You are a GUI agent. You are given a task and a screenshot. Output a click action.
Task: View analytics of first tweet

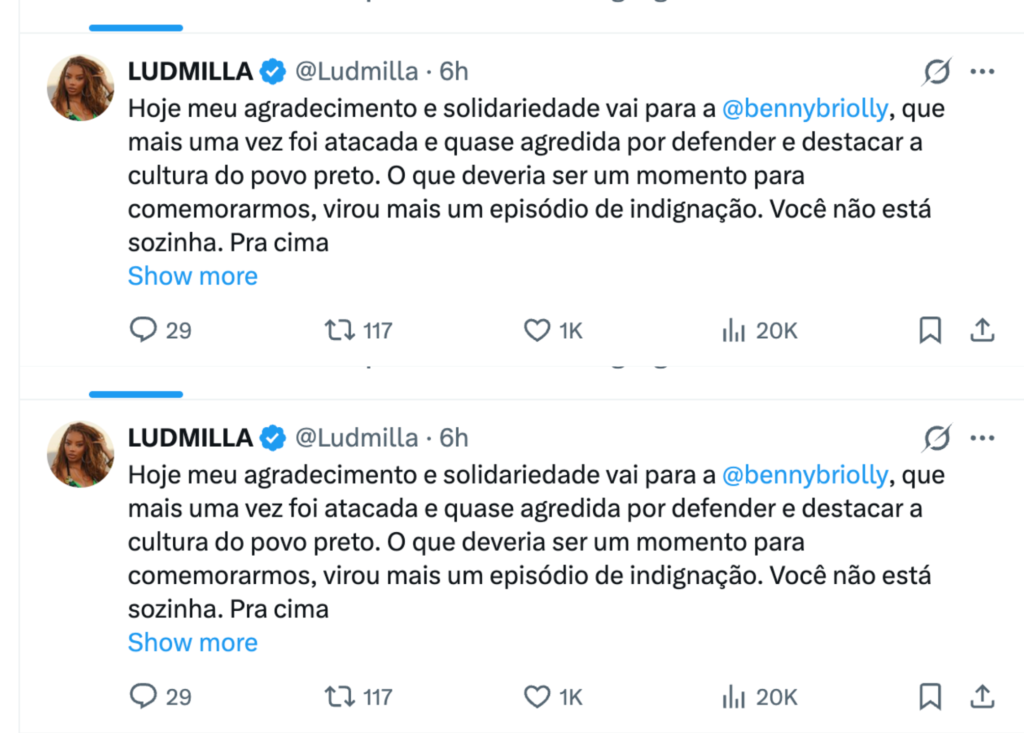(735, 330)
